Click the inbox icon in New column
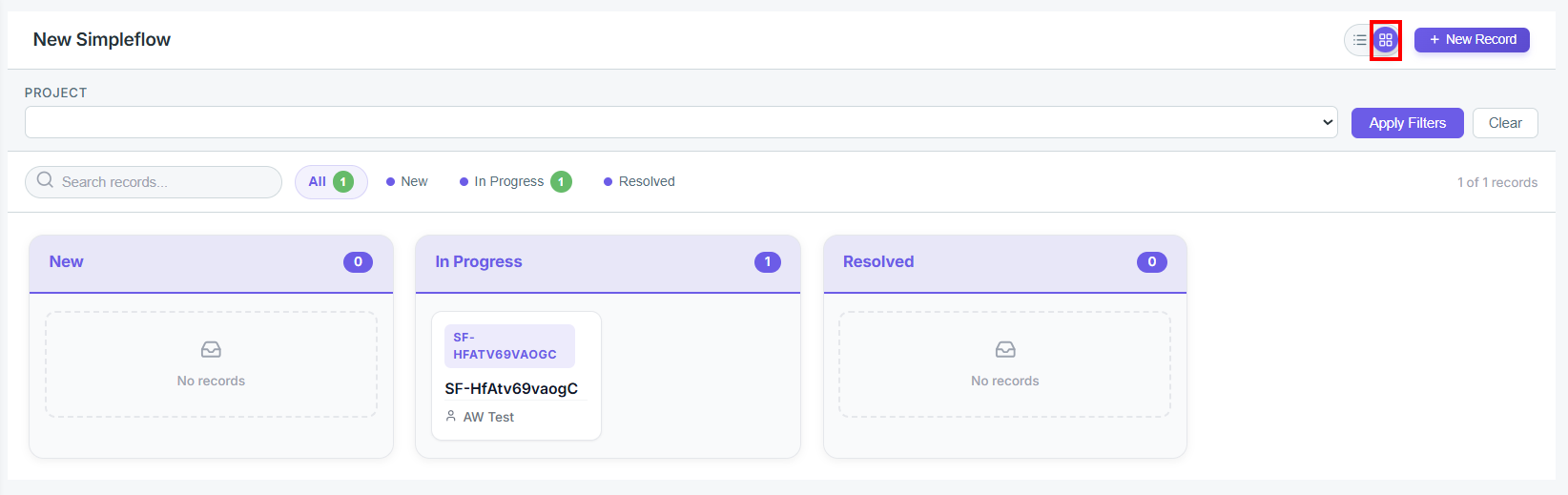 coord(211,349)
